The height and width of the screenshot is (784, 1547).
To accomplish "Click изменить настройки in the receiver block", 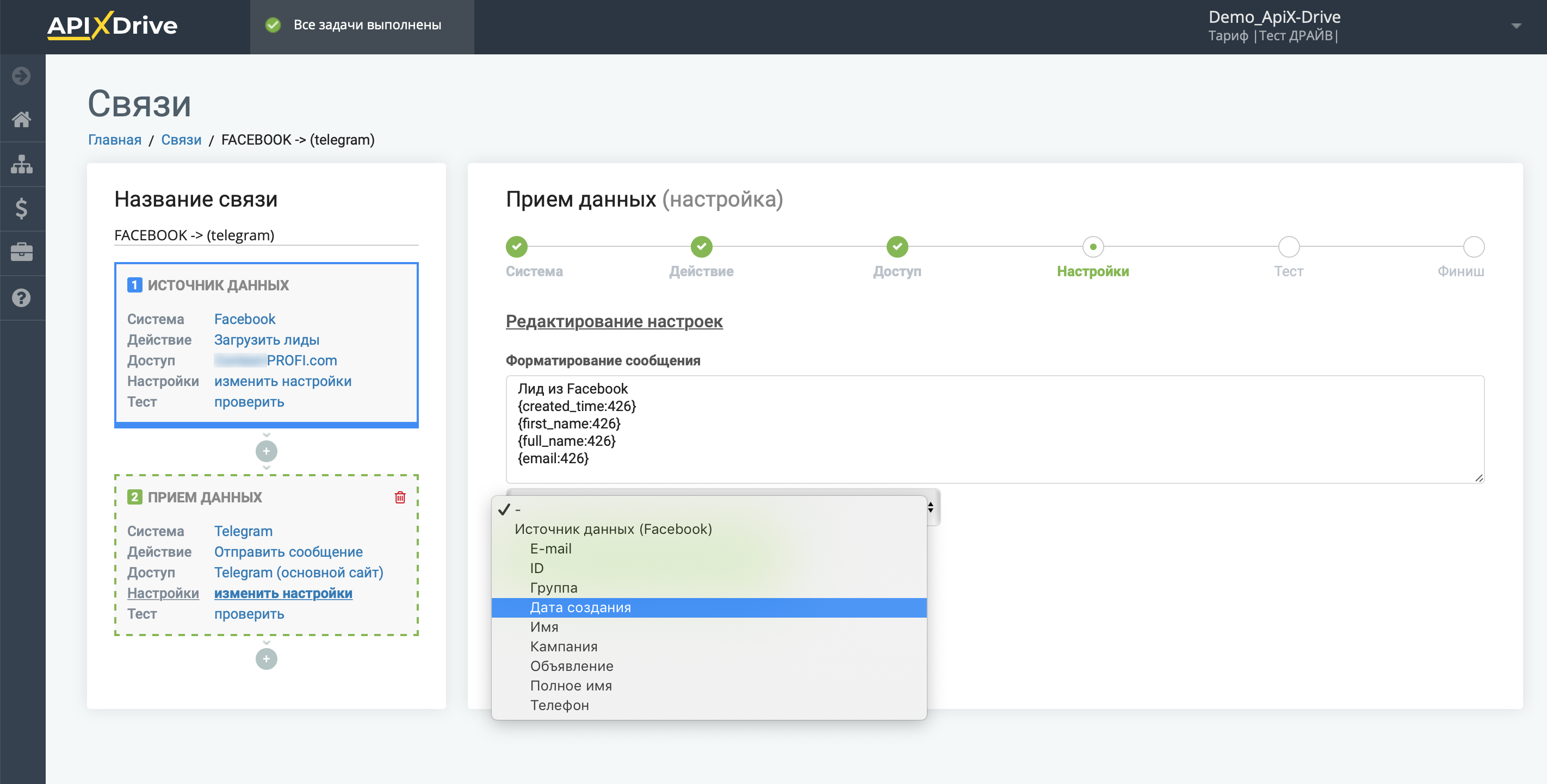I will (283, 593).
